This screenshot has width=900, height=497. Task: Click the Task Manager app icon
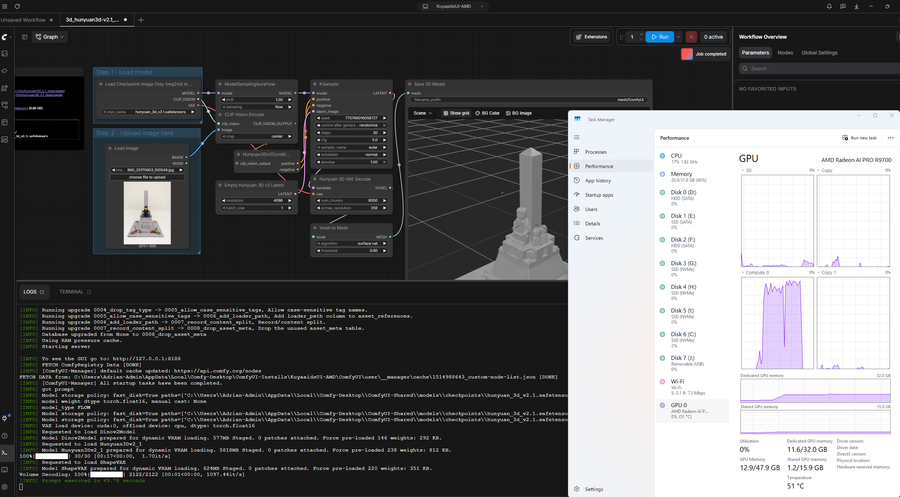point(577,119)
